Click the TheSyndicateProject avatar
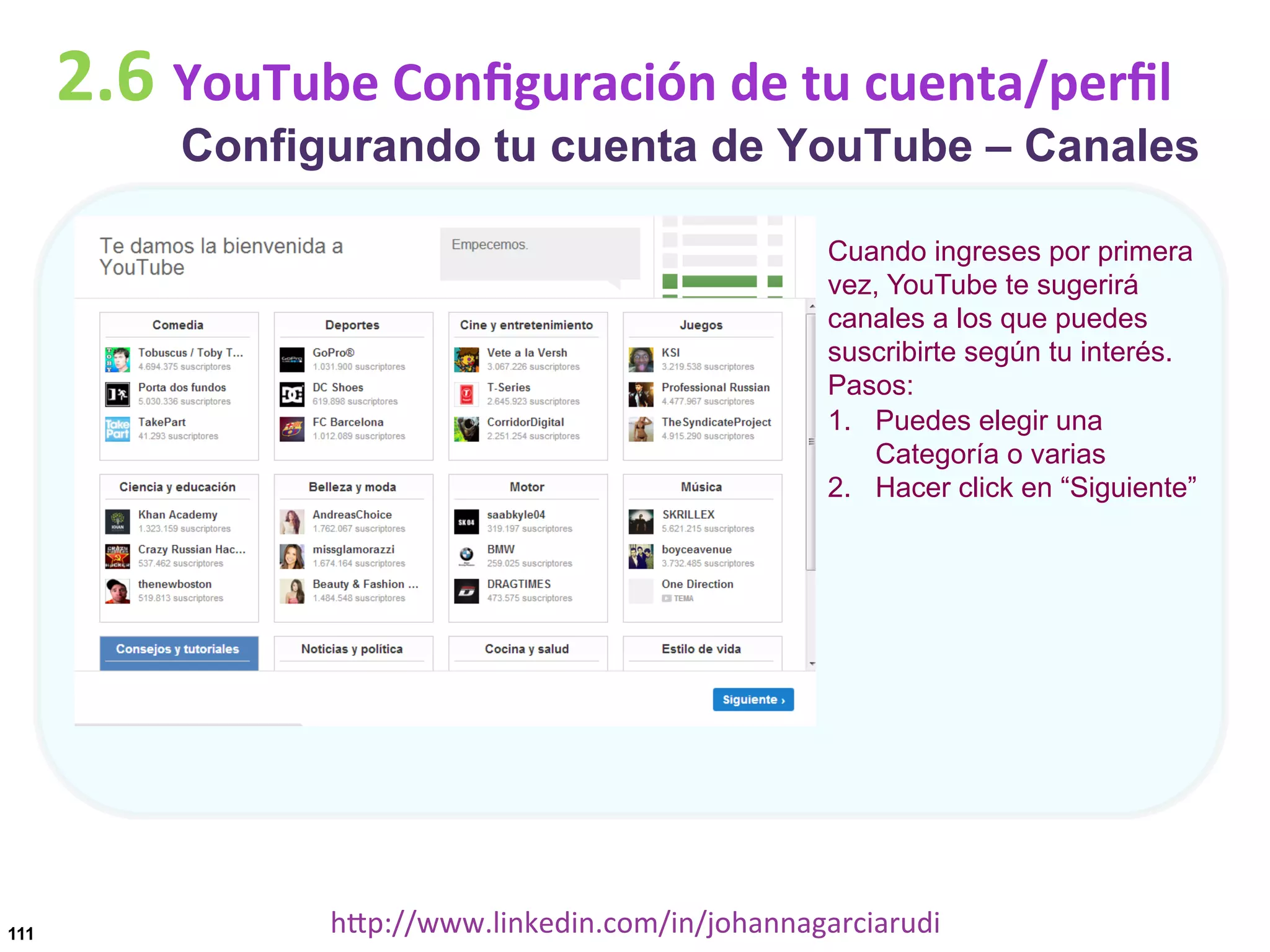The width and height of the screenshot is (1270, 952). [x=641, y=429]
